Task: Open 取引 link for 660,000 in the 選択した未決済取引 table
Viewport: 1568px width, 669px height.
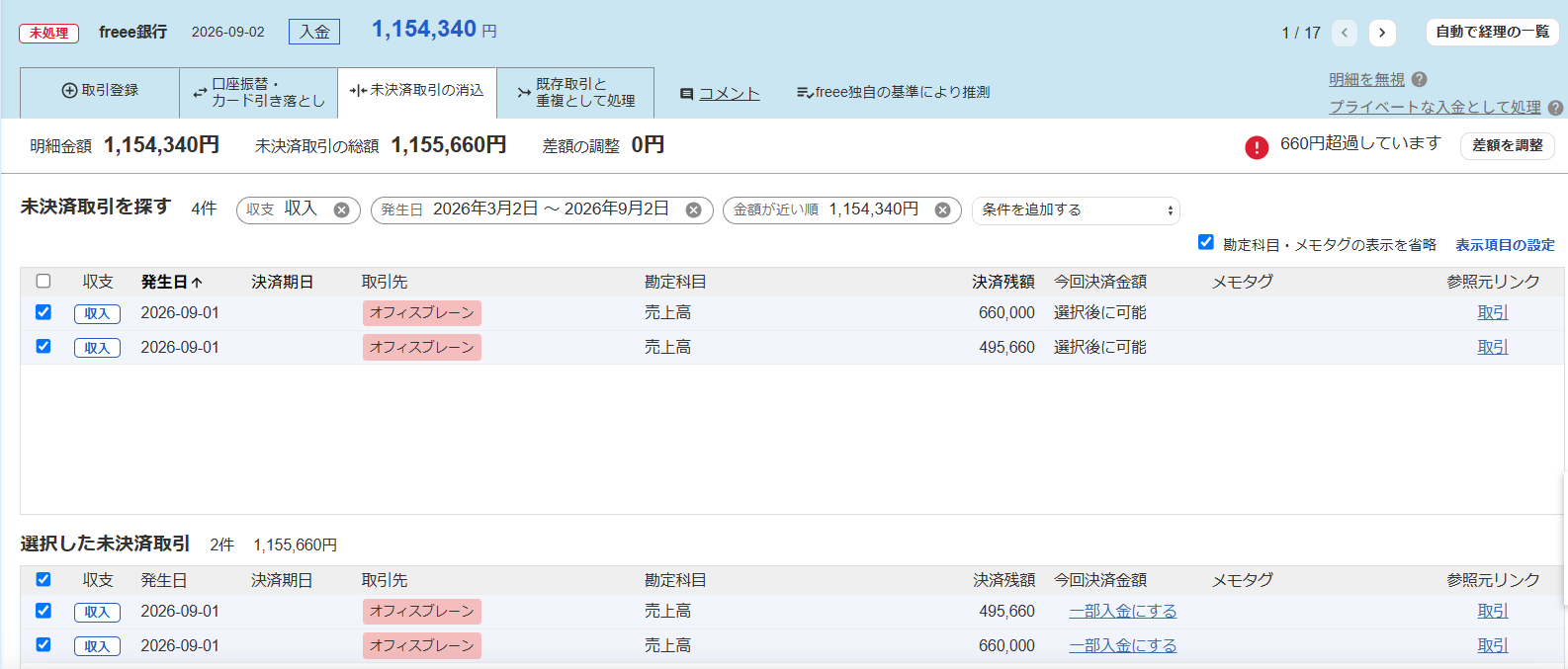Action: coord(1493,646)
